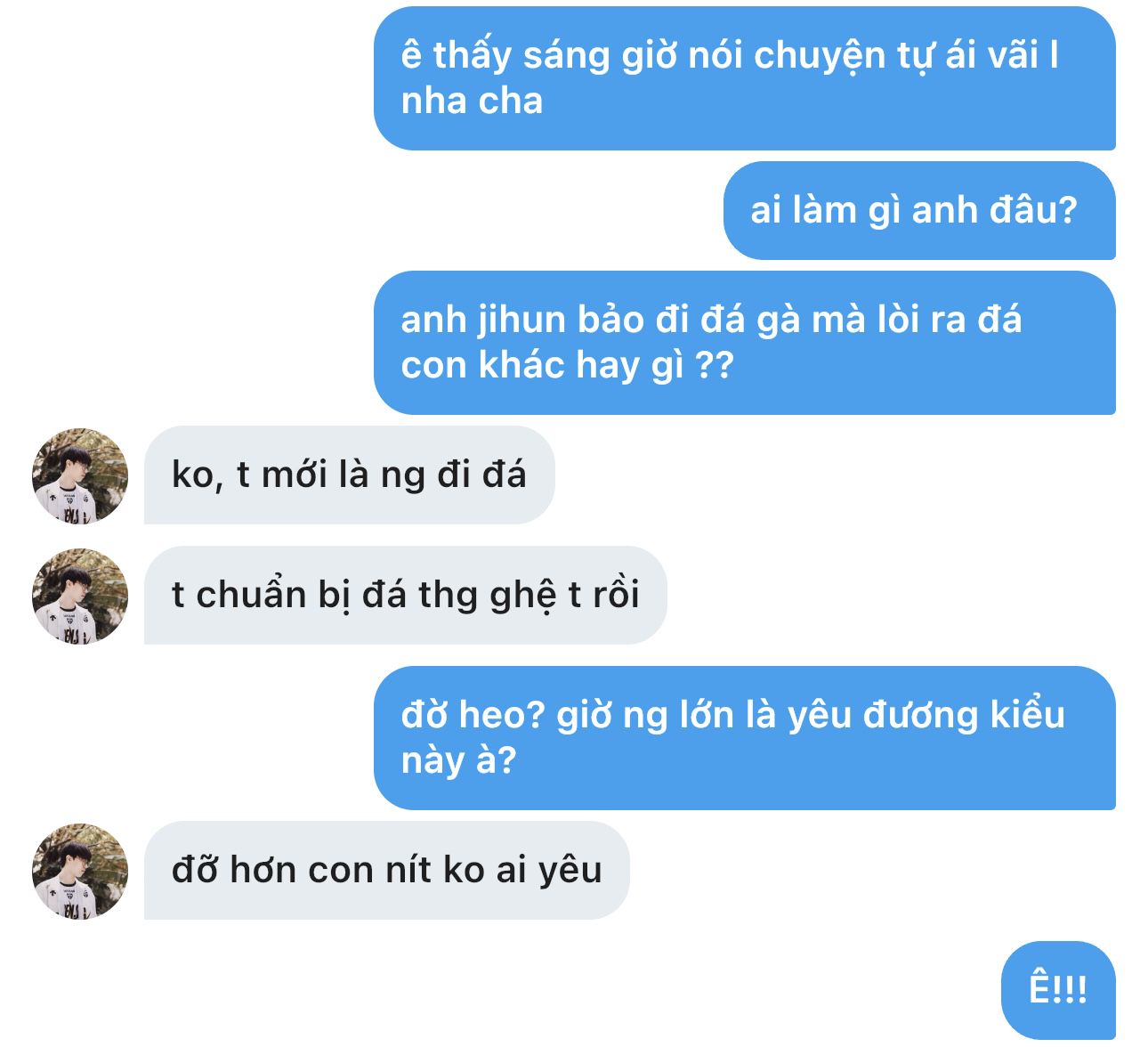The height and width of the screenshot is (1047, 1148).
Task: Open the profile picture next to "t chuẩn bị đá thg ghế"
Action: coord(80,596)
